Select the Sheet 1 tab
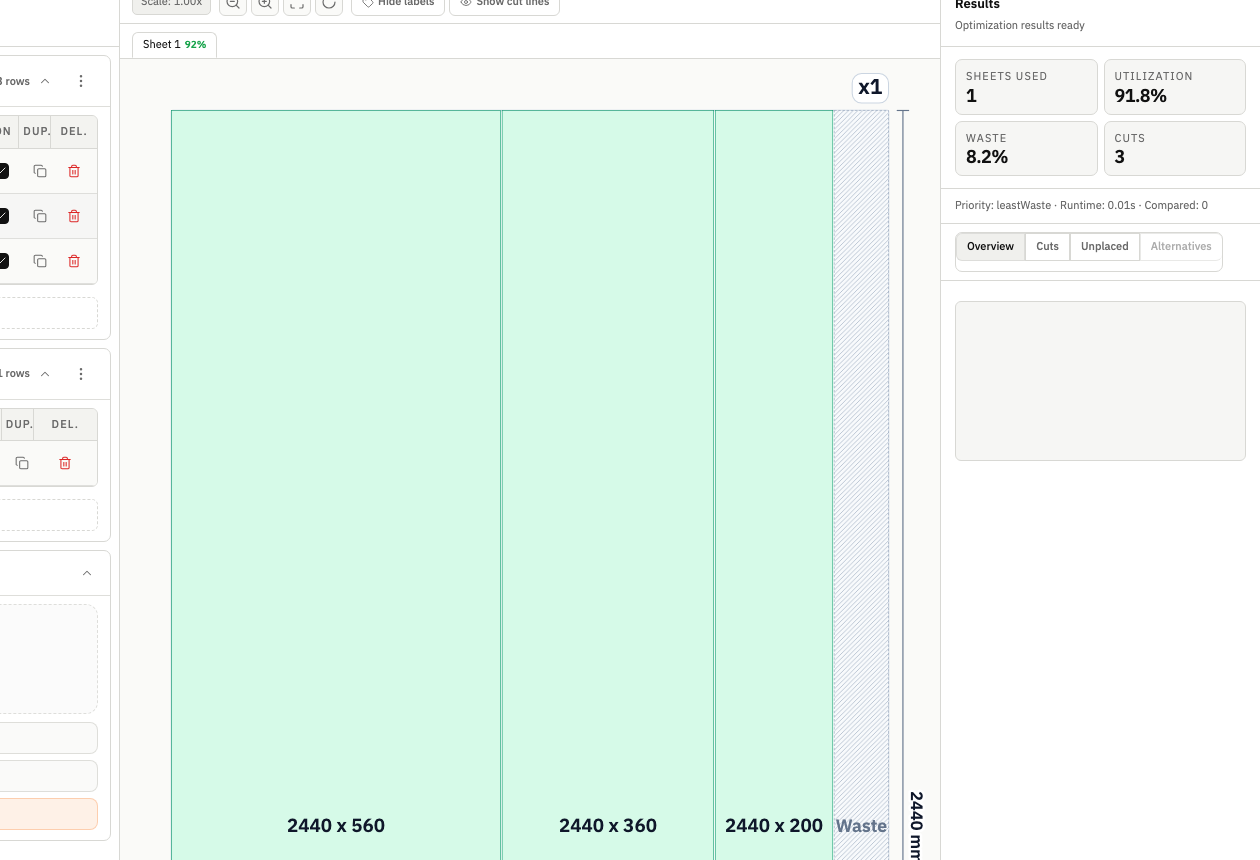 coord(174,44)
